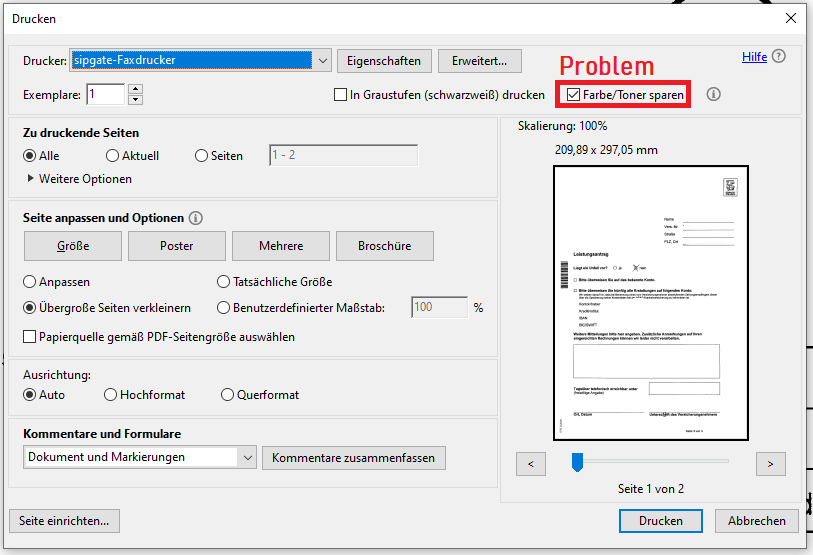Check Papierquelle gemäß PDF-Seitengröße auswählen
The width and height of the screenshot is (813, 555).
[30, 337]
